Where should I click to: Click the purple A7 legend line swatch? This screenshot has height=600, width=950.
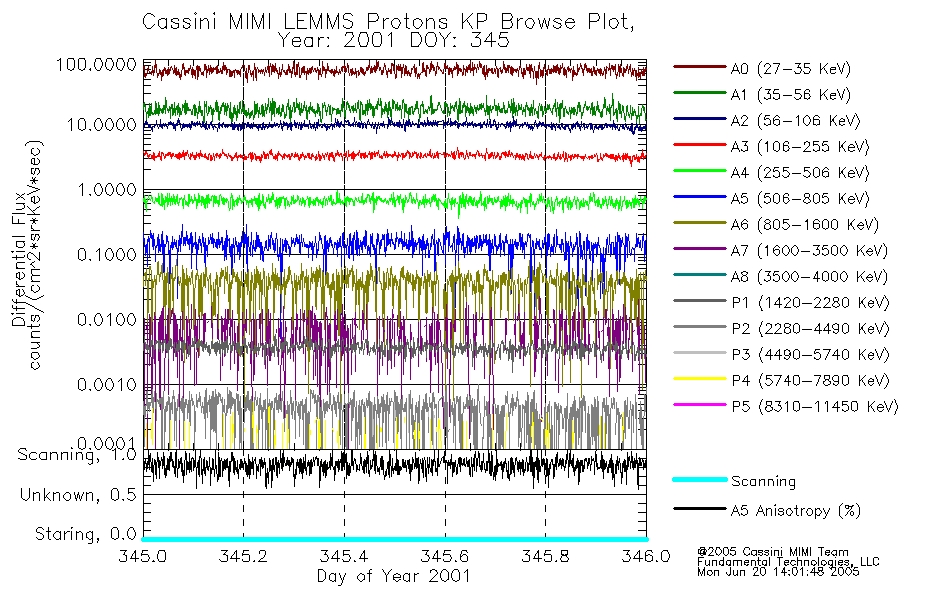click(699, 248)
